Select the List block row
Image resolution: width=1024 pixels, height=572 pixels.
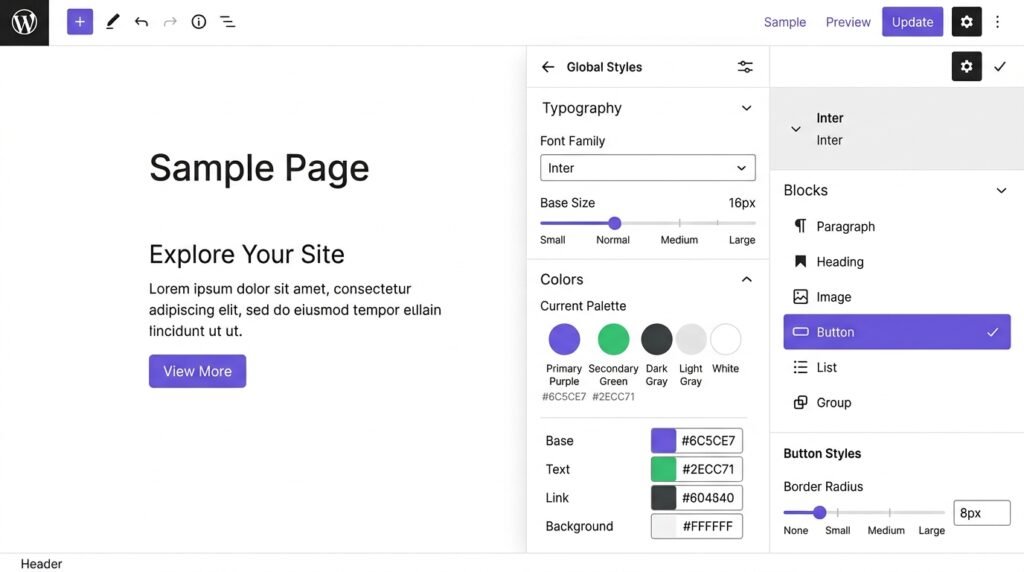click(897, 367)
